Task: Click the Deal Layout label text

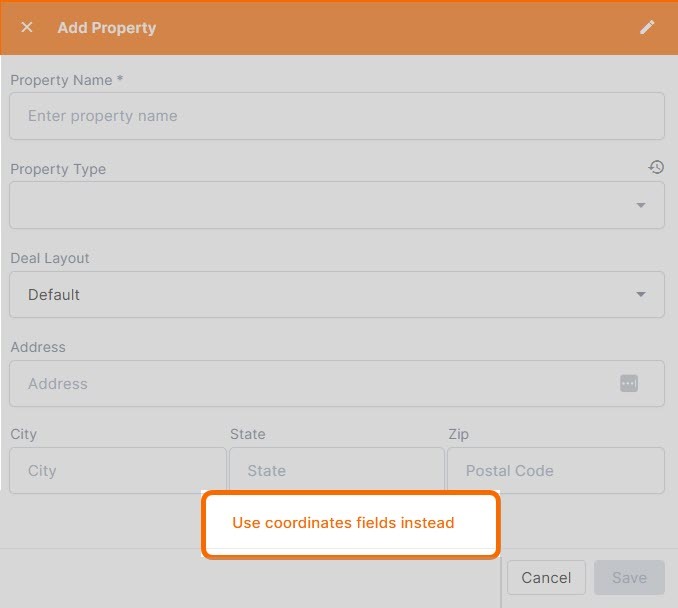Action: [x=50, y=258]
